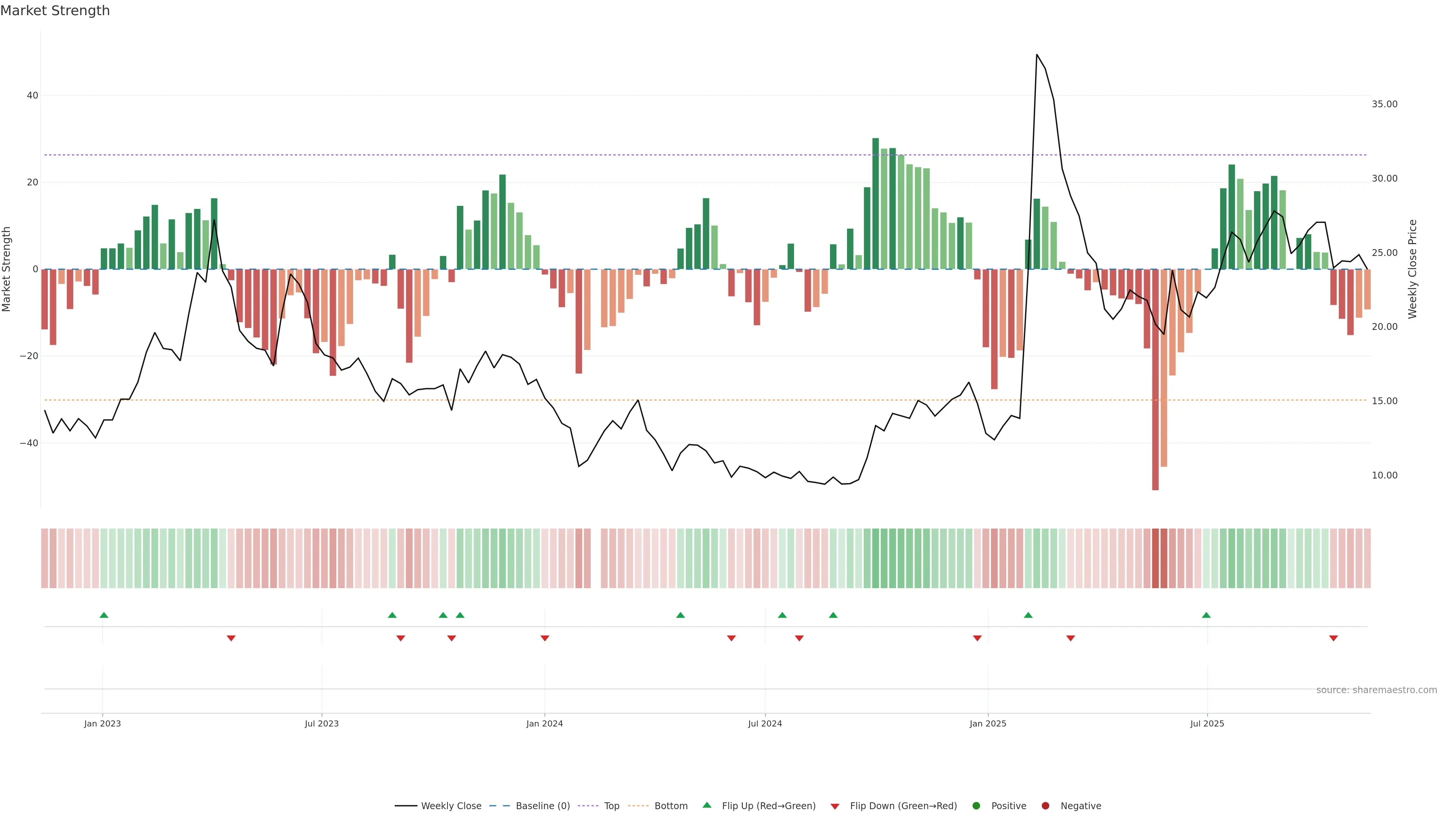Click the flip-up triangle at Jan 2023
The image size is (1456, 819).
coord(104,615)
